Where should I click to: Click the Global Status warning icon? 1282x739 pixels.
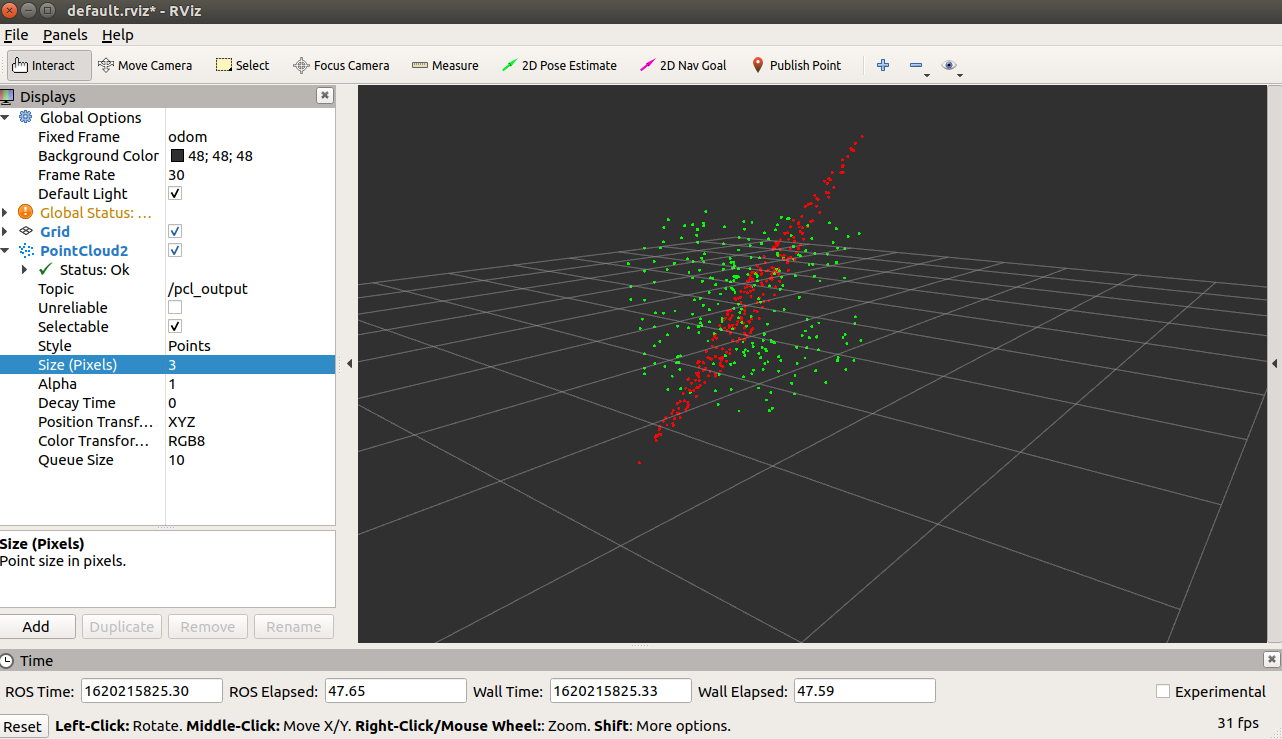pos(25,212)
